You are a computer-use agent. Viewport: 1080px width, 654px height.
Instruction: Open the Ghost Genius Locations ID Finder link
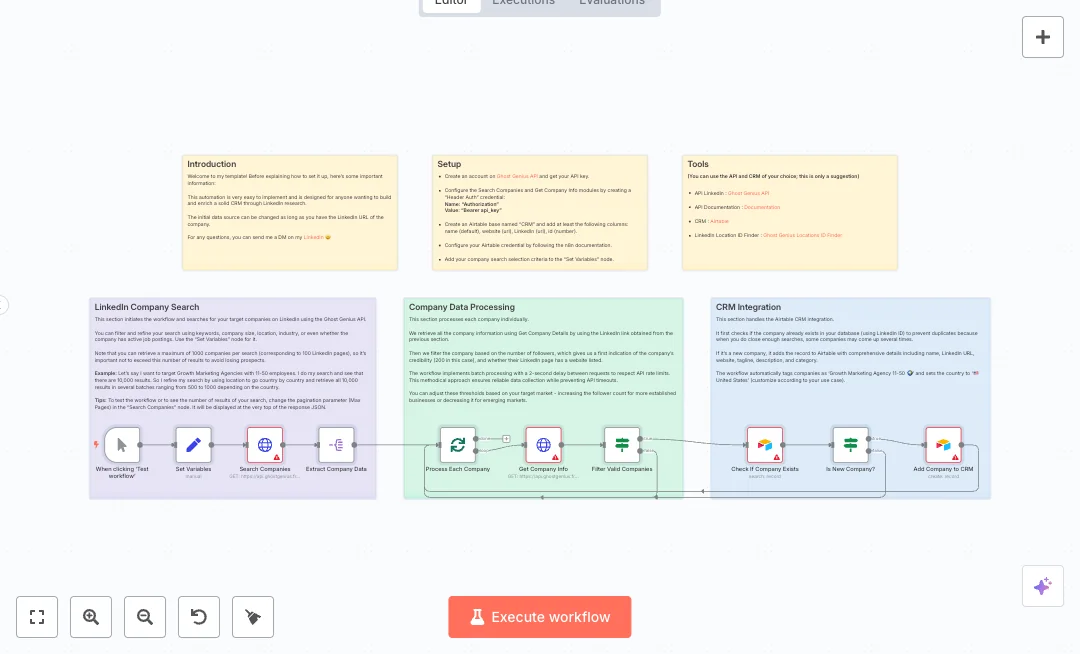click(802, 235)
